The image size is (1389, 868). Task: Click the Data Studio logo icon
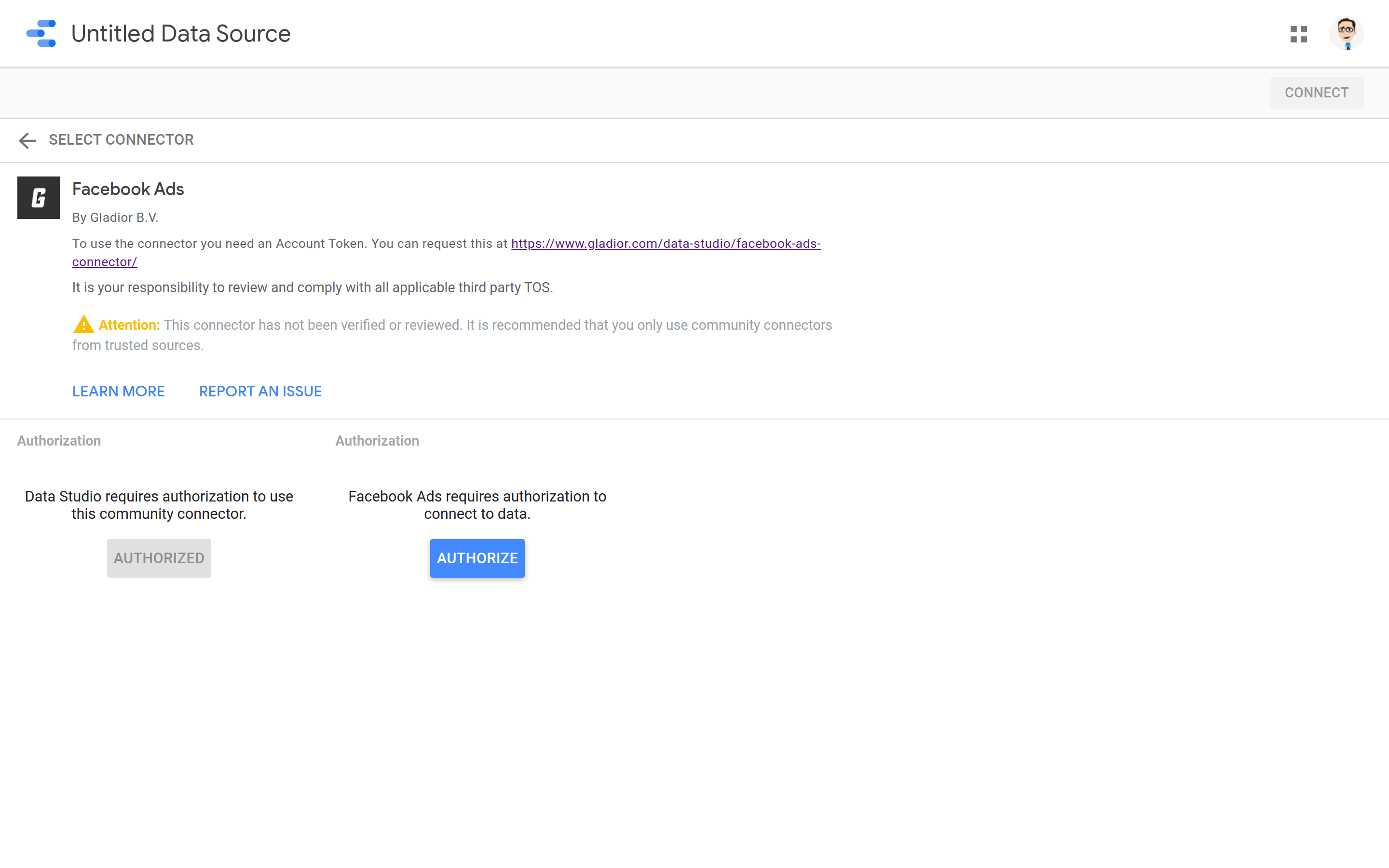[x=41, y=33]
